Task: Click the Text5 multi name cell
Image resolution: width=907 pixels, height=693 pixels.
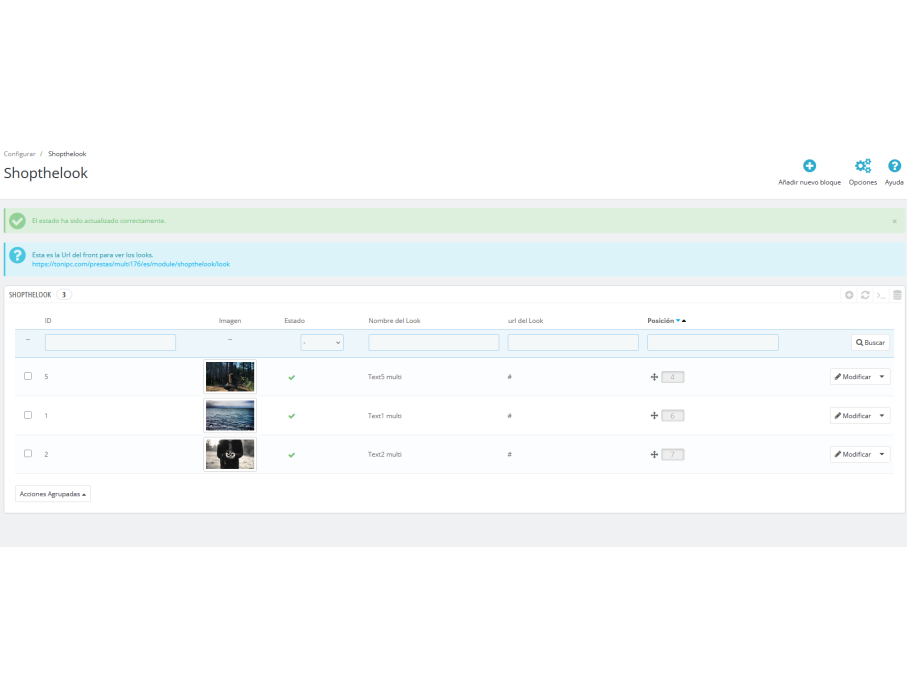Action: coord(385,377)
